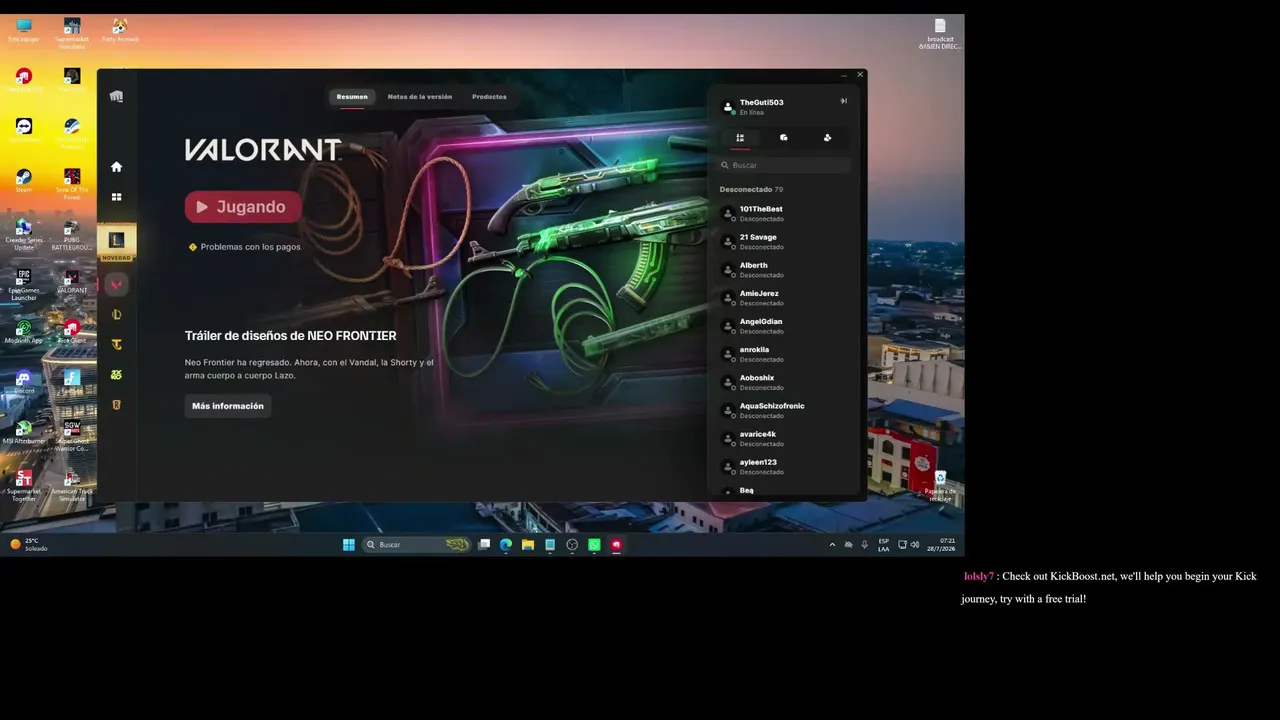Select friend ayleen123
1280x720 pixels.
pos(786,466)
